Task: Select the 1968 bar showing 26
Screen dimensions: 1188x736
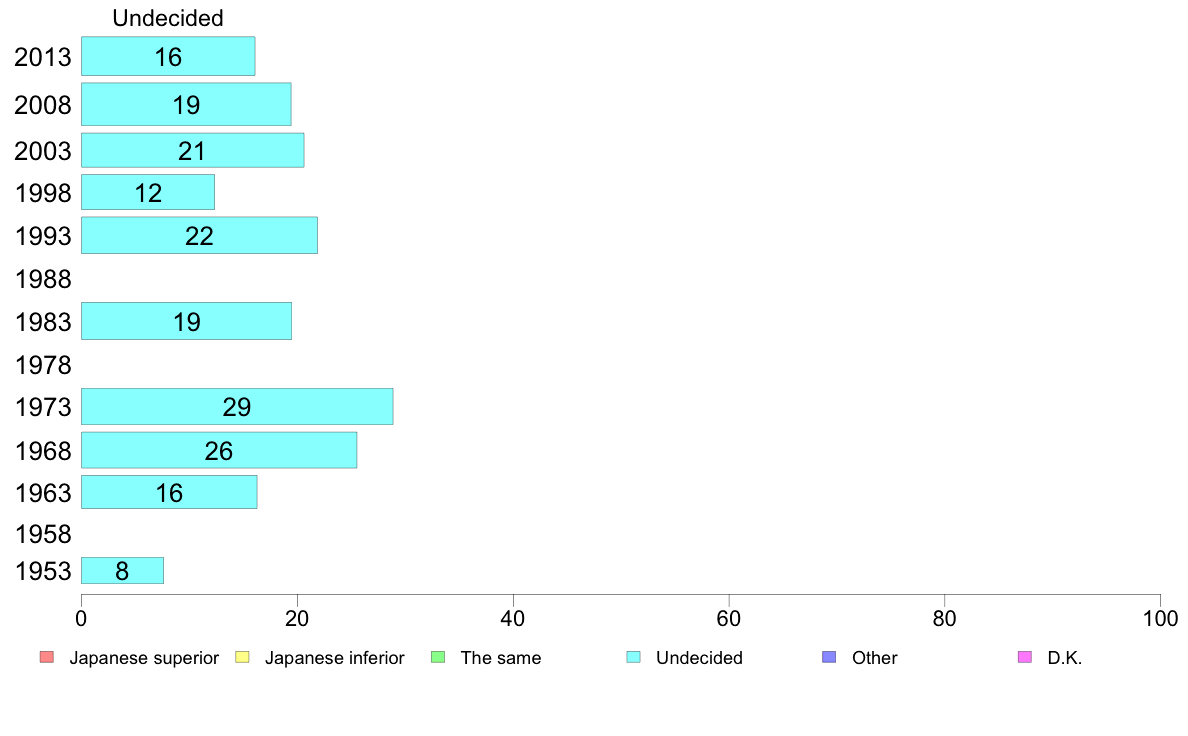Action: tap(219, 450)
